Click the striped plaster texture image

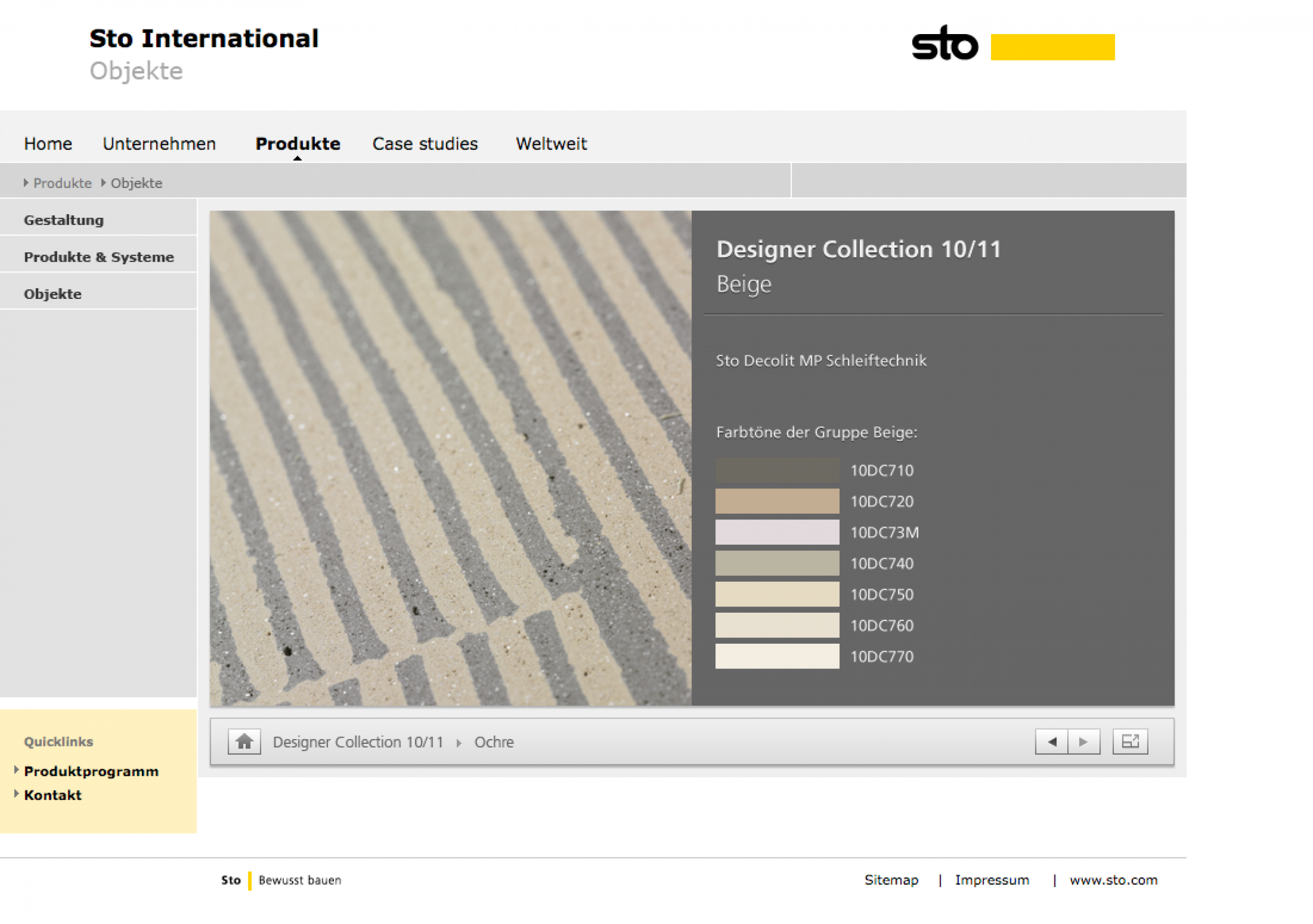click(450, 457)
